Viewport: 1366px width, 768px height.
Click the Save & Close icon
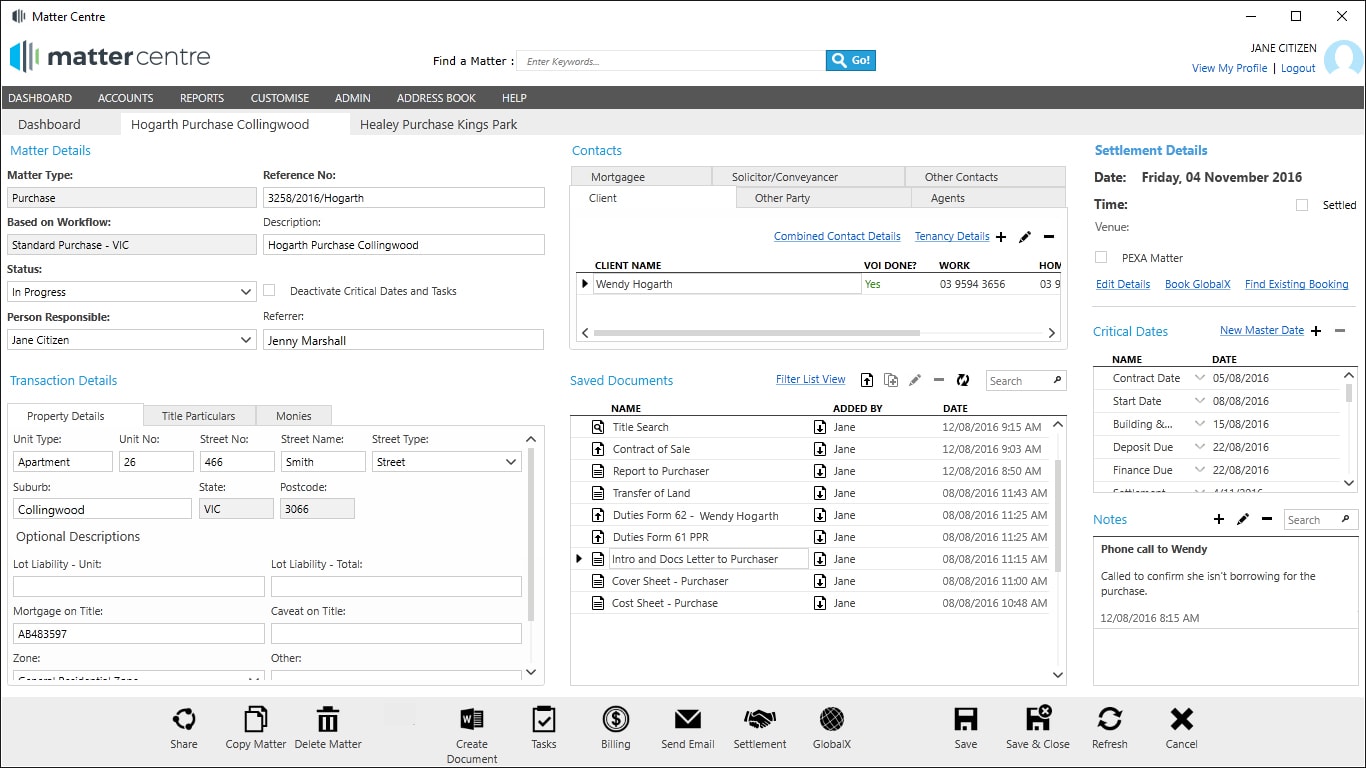coord(1038,719)
